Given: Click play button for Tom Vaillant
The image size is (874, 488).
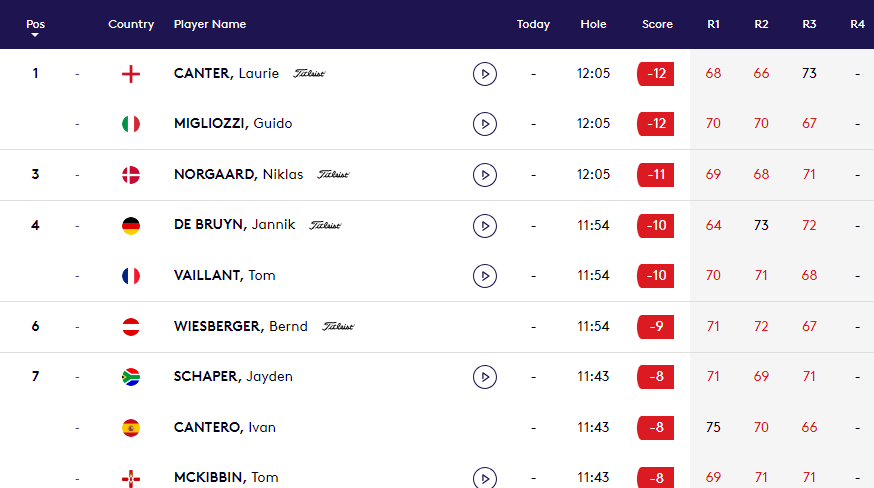Looking at the screenshot, I should (x=484, y=276).
